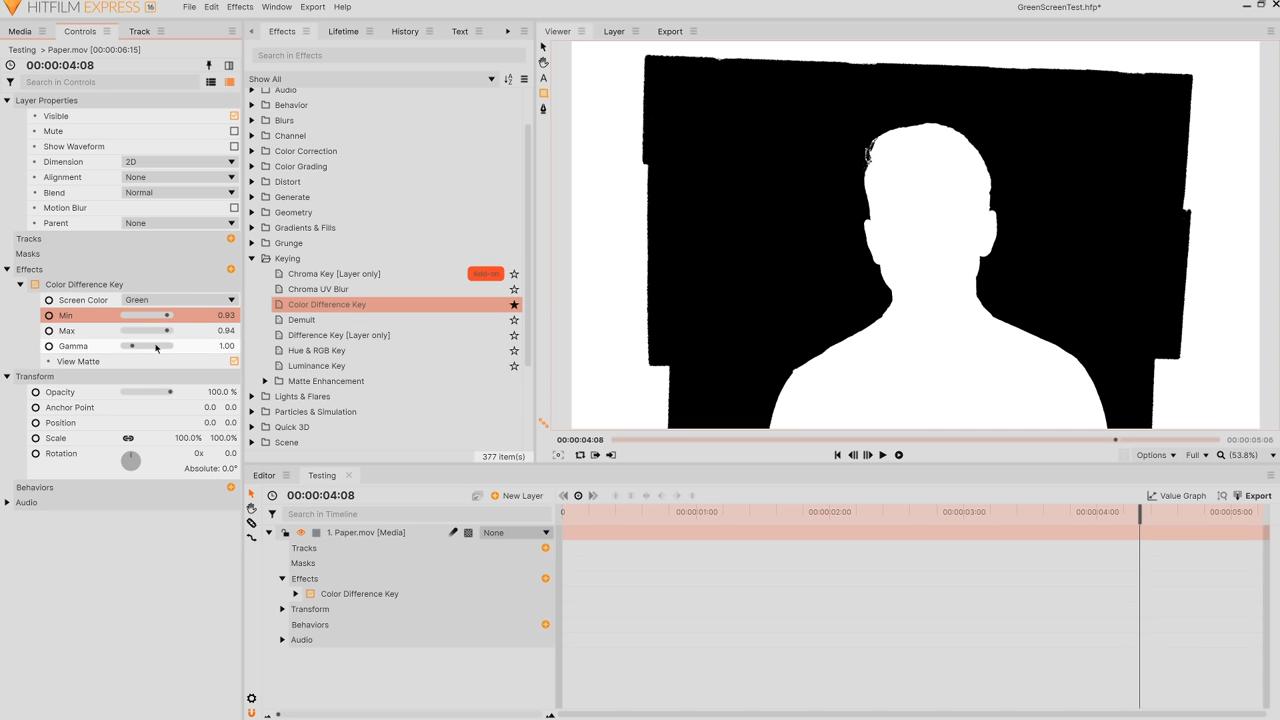Screen dimensions: 1280x720
Task: Click the sort order icon in Effects panel
Action: [508, 79]
